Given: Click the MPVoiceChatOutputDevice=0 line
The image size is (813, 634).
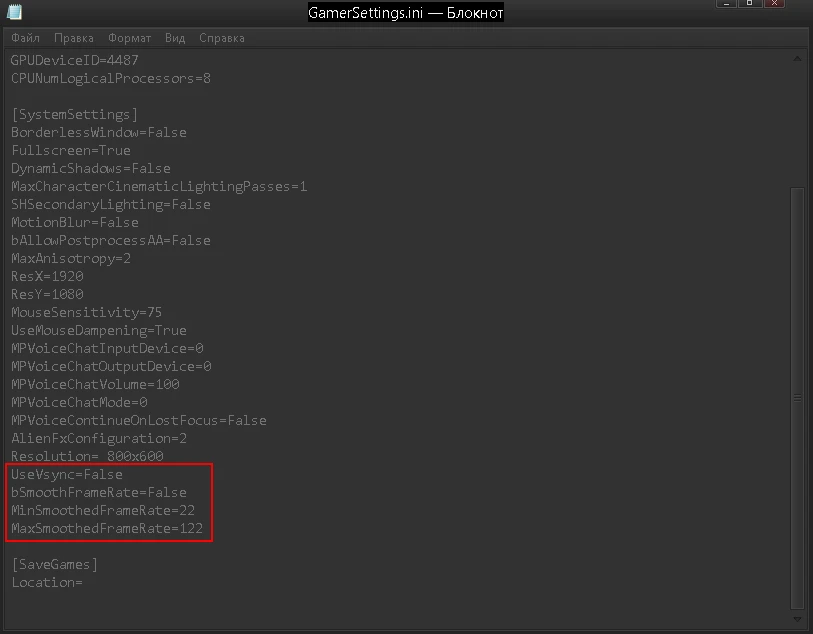Looking at the screenshot, I should (x=111, y=367).
